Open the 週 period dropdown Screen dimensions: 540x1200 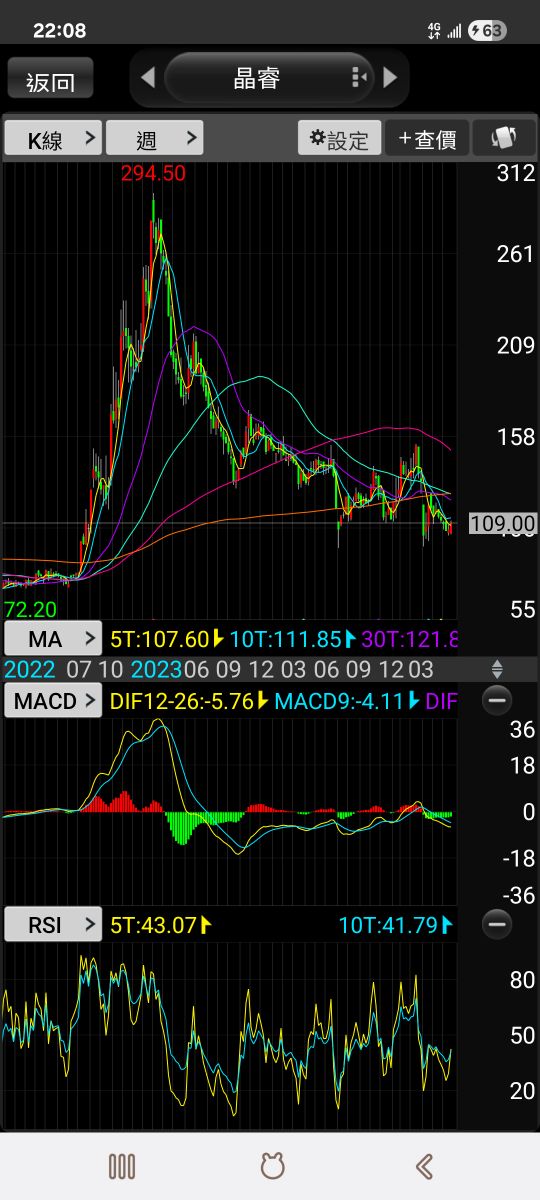click(155, 138)
